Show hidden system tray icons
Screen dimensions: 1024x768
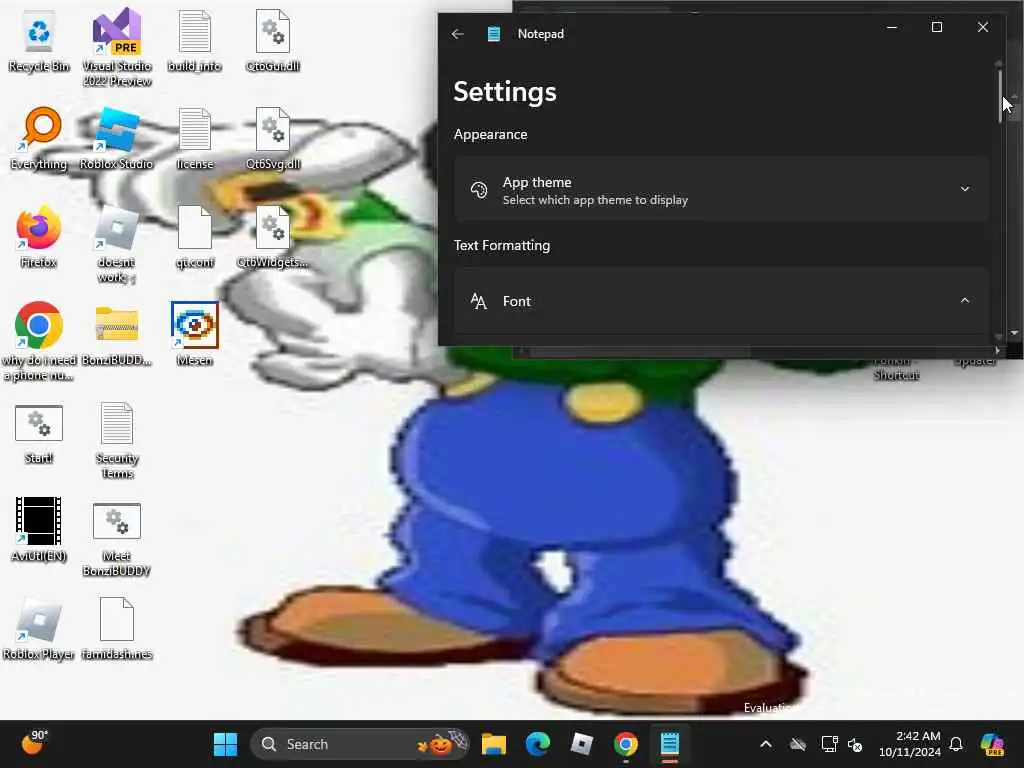click(x=766, y=744)
